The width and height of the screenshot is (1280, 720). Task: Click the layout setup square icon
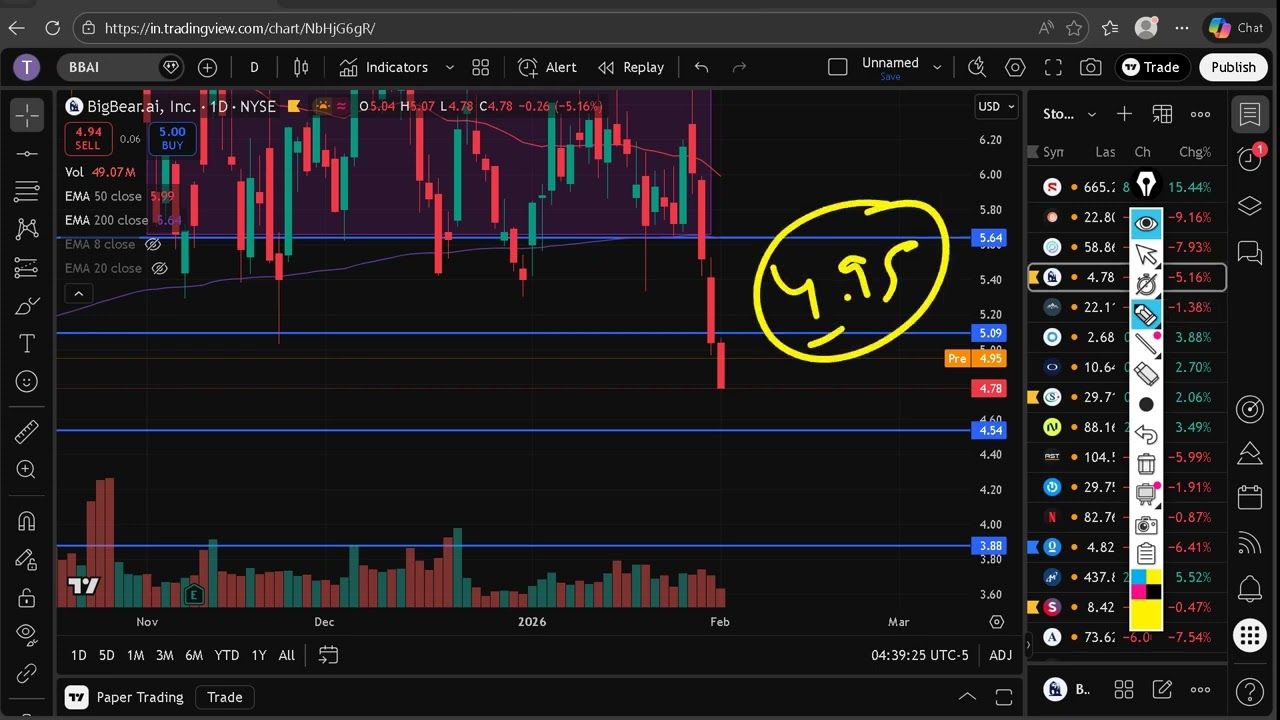pos(838,67)
